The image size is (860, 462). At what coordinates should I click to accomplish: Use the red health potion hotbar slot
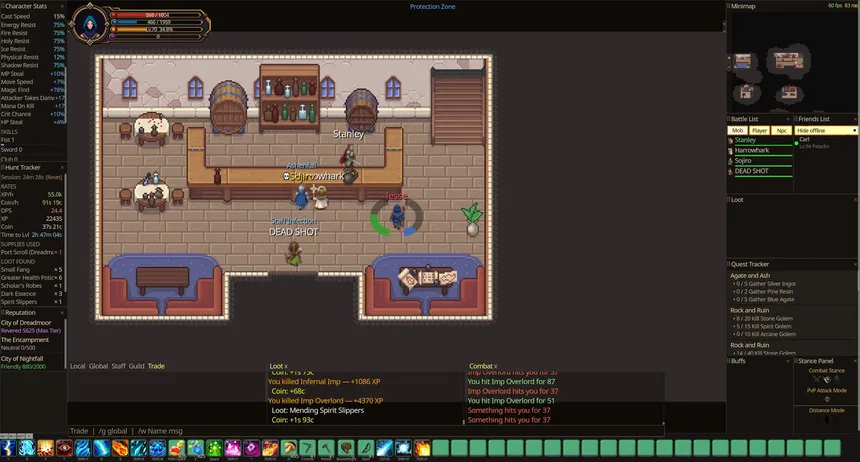pyautogui.click(x=176, y=448)
